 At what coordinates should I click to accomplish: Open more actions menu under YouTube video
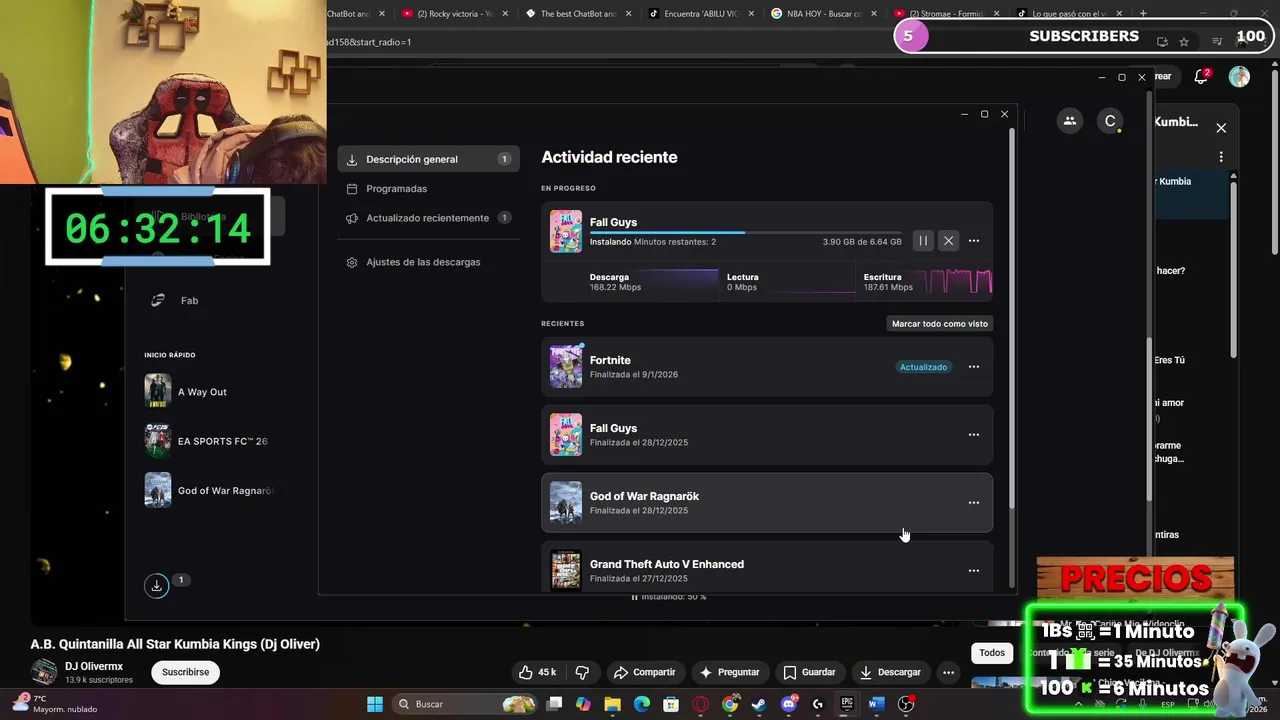click(948, 673)
